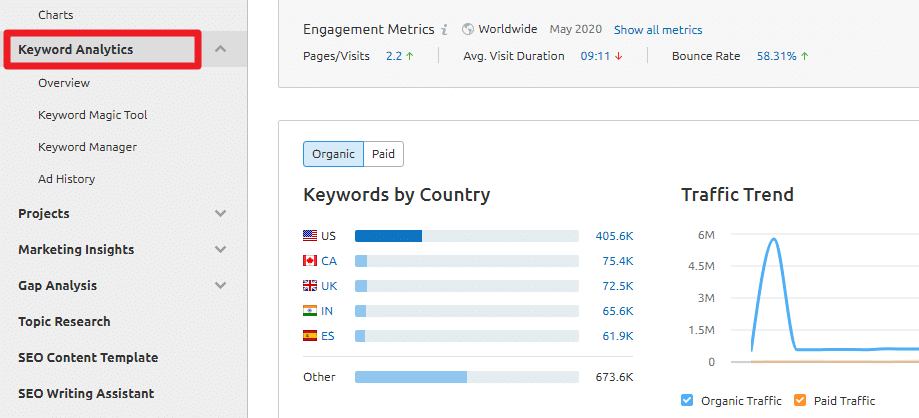The image size is (919, 418).
Task: Click the India flag icon
Action: pos(310,311)
